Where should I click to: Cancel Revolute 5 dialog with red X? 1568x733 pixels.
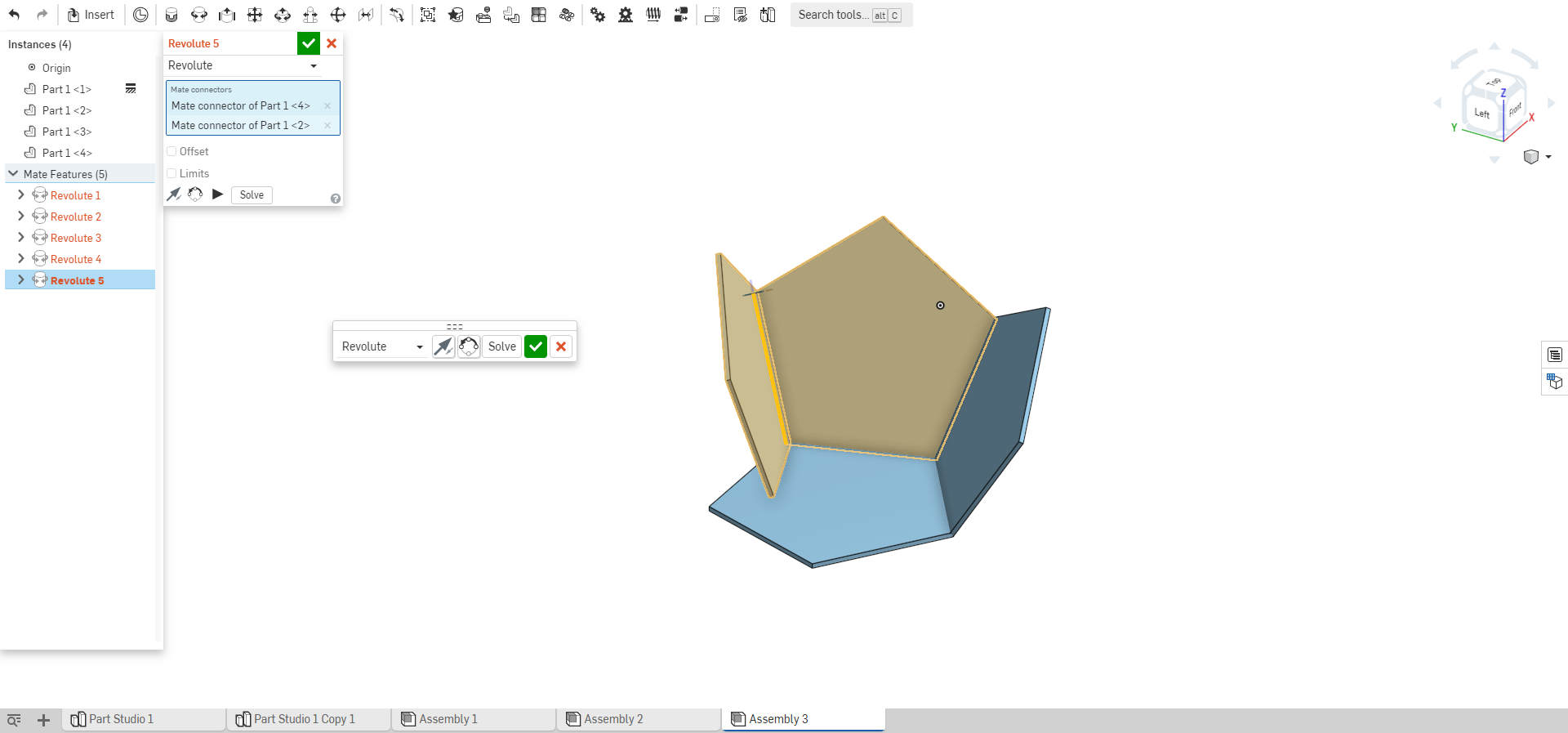(332, 43)
